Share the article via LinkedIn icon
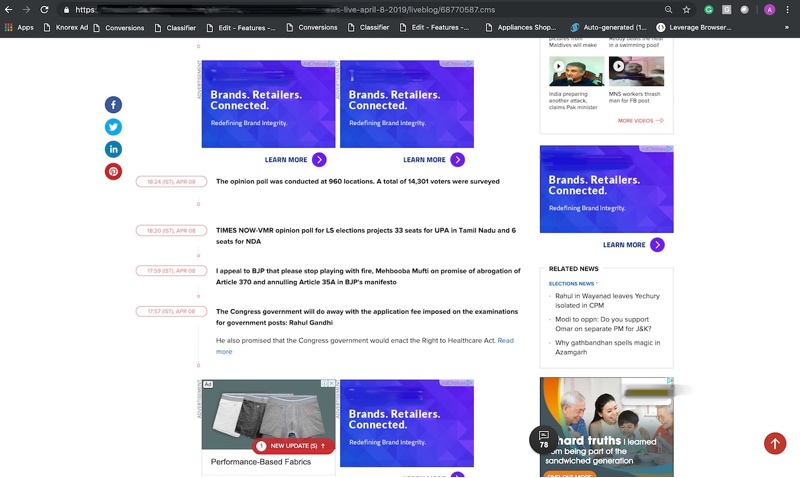This screenshot has width=800, height=478. coord(113,149)
